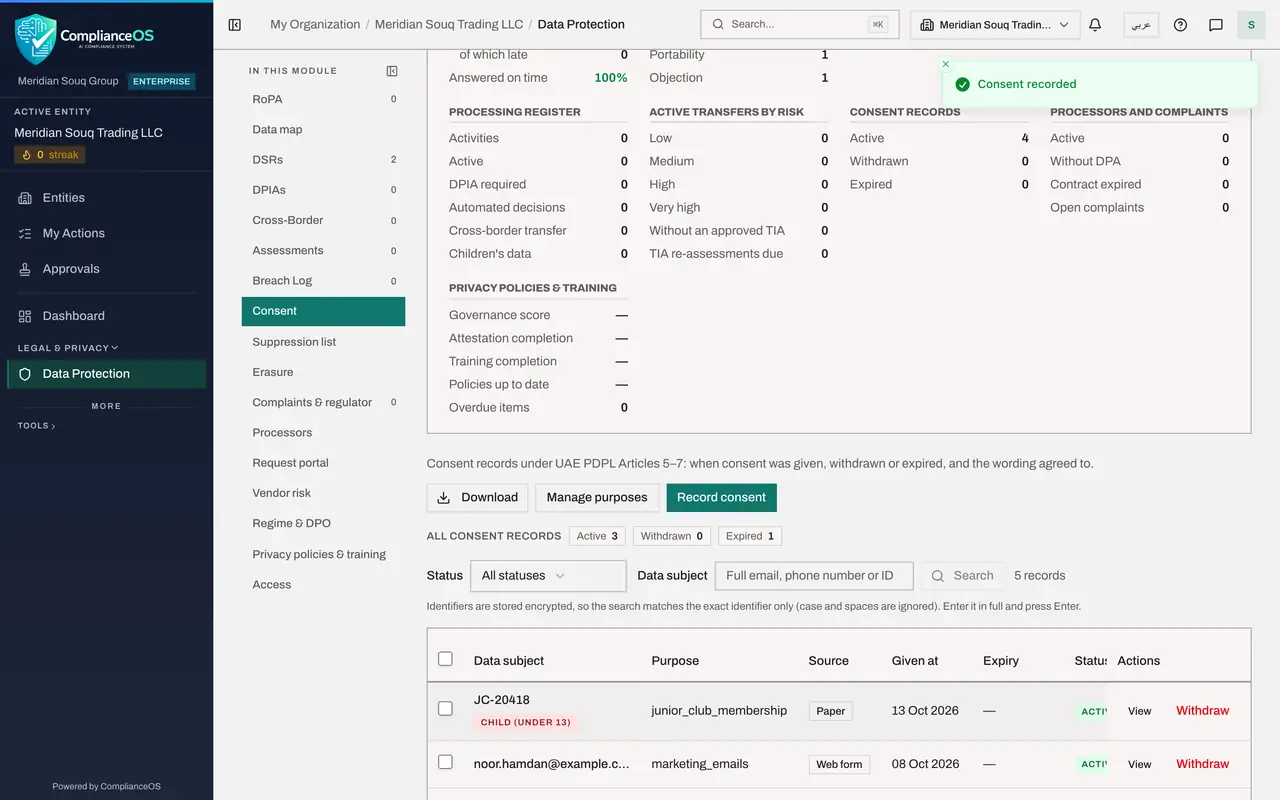The height and width of the screenshot is (800, 1280).
Task: Click the Record consent button
Action: point(721,497)
